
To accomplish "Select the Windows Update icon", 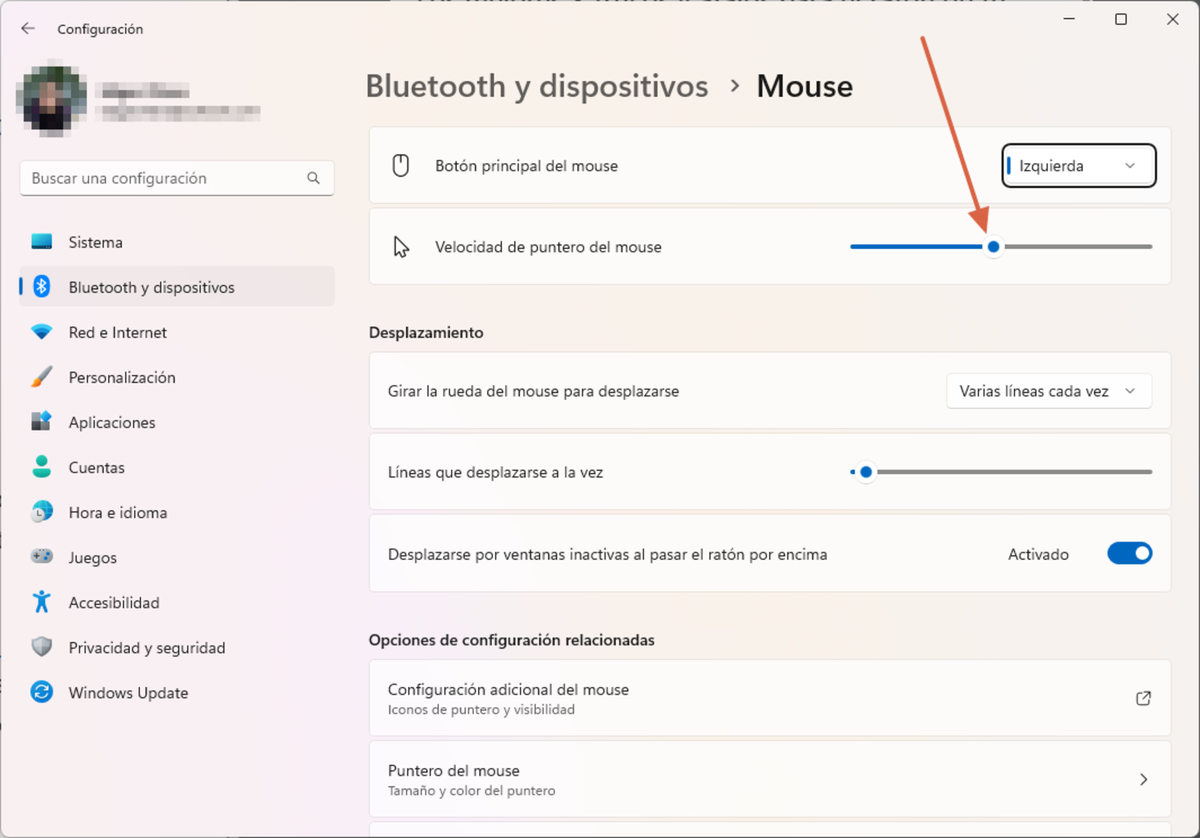I will pyautogui.click(x=40, y=692).
